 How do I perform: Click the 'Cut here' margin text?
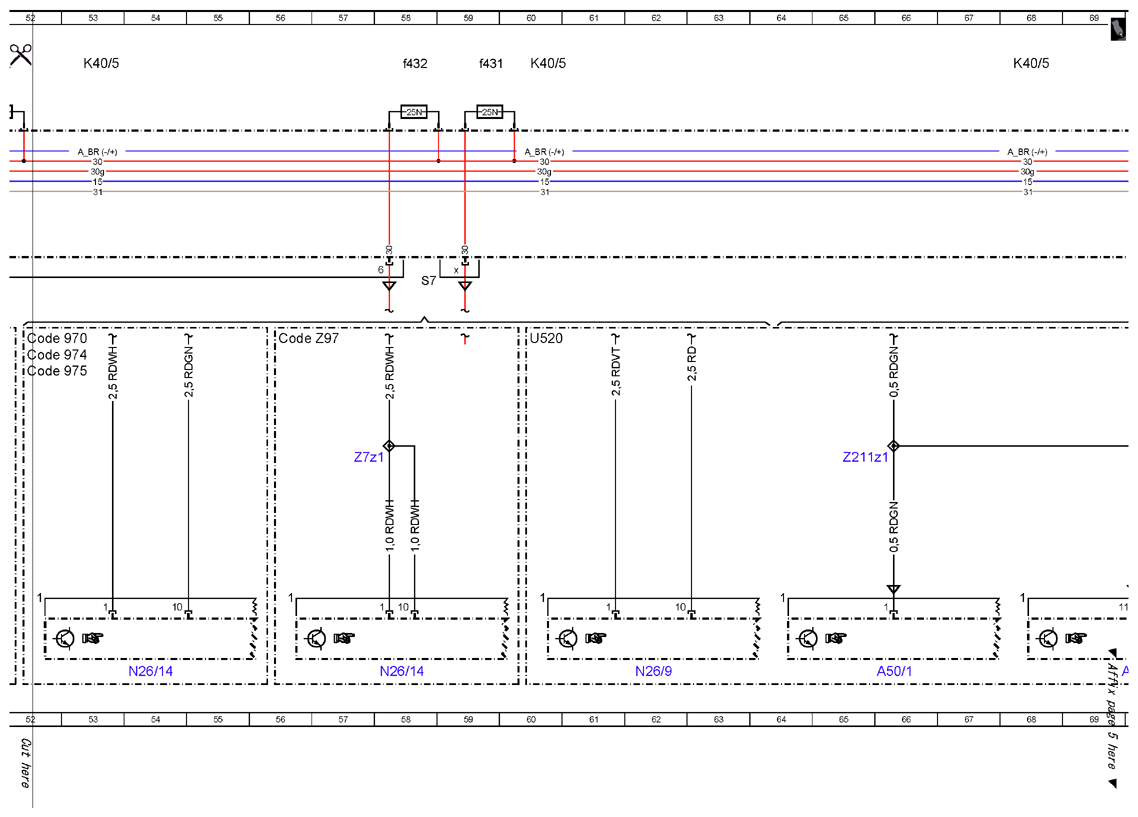(25, 763)
